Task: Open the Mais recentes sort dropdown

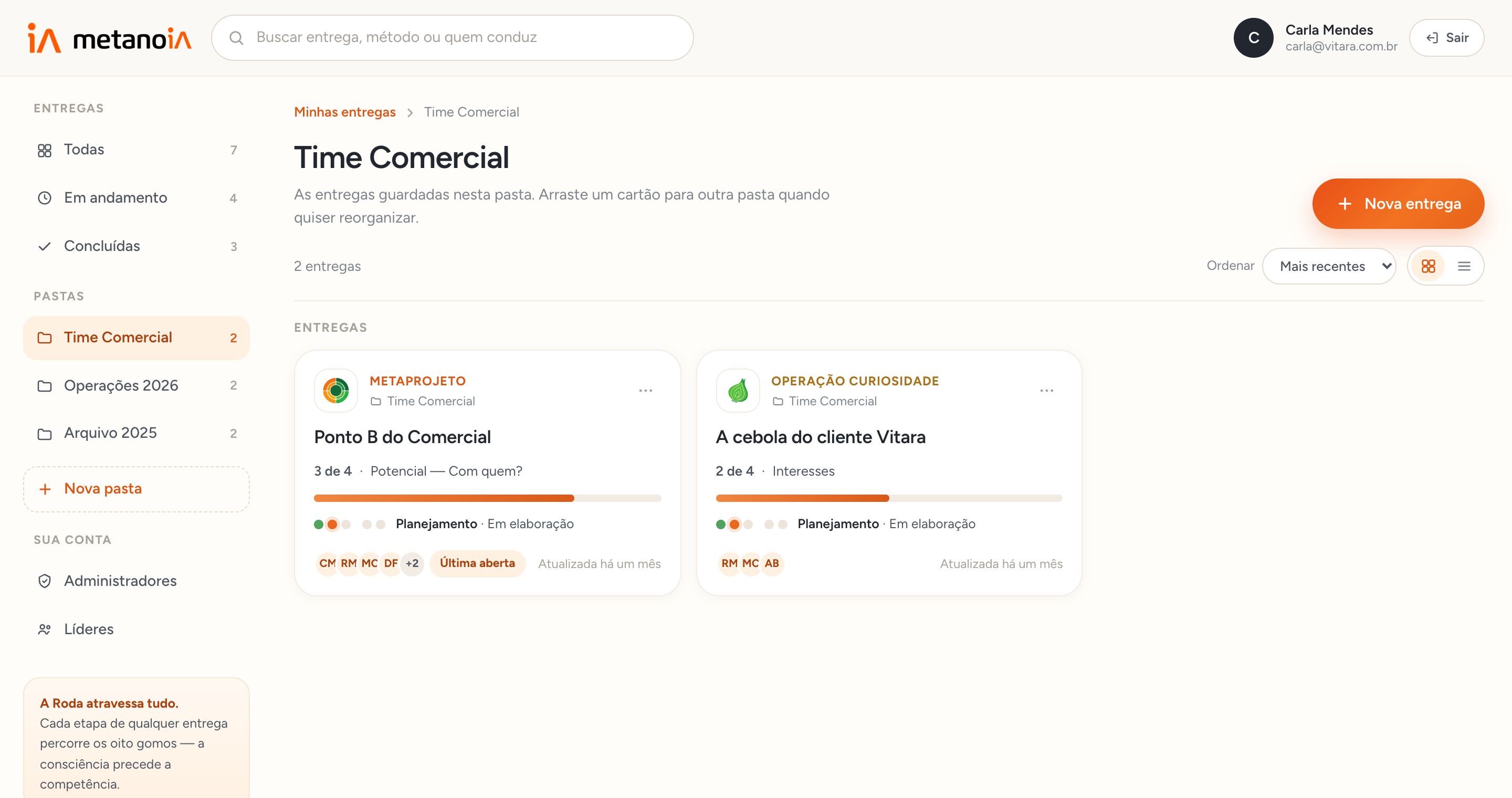Action: pos(1329,266)
